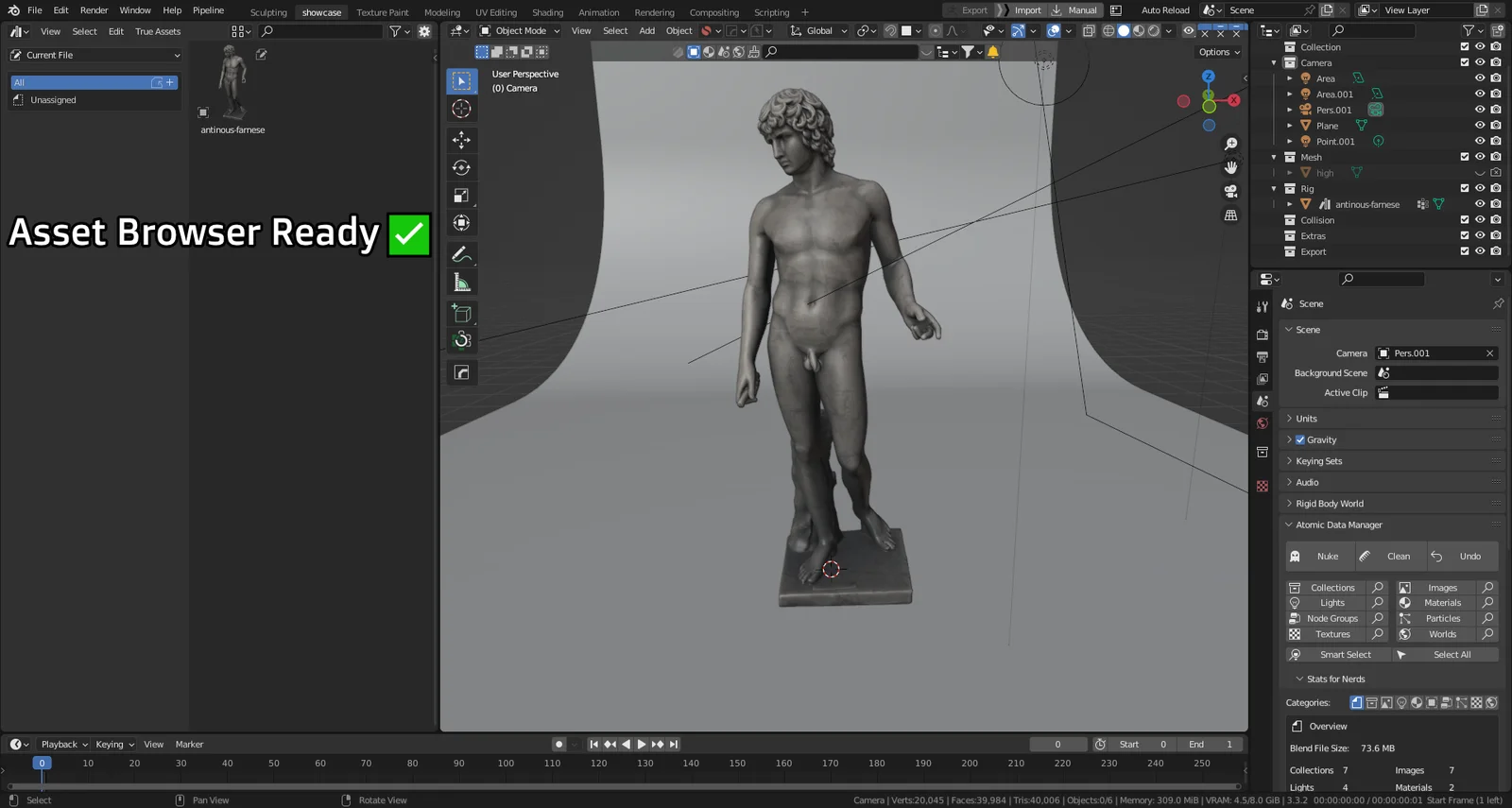
Task: Switch perspective/orthographic grid icon
Action: [x=1230, y=215]
